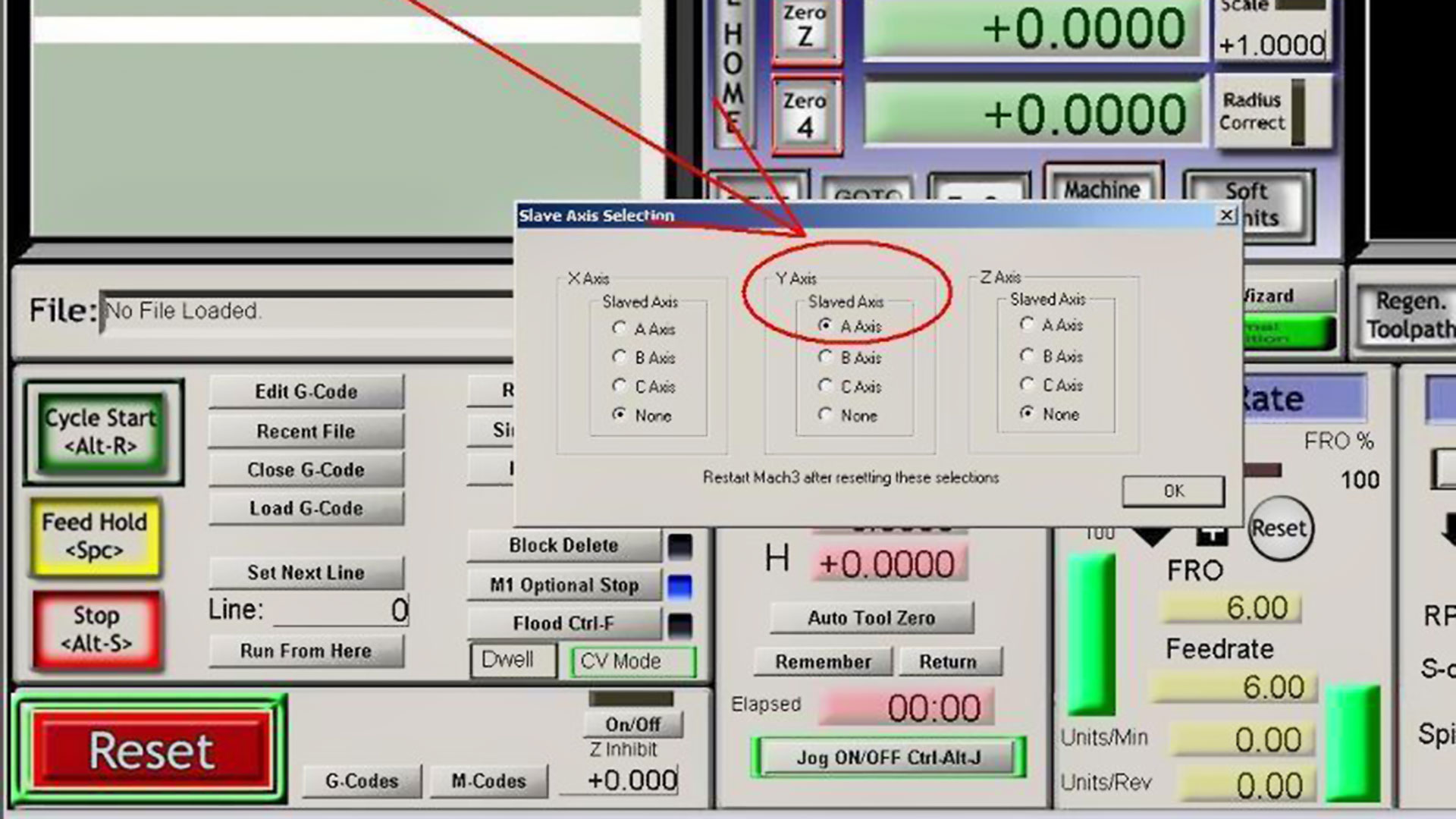This screenshot has height=819, width=1456.
Task: Click the Zero Z button
Action: (805, 27)
